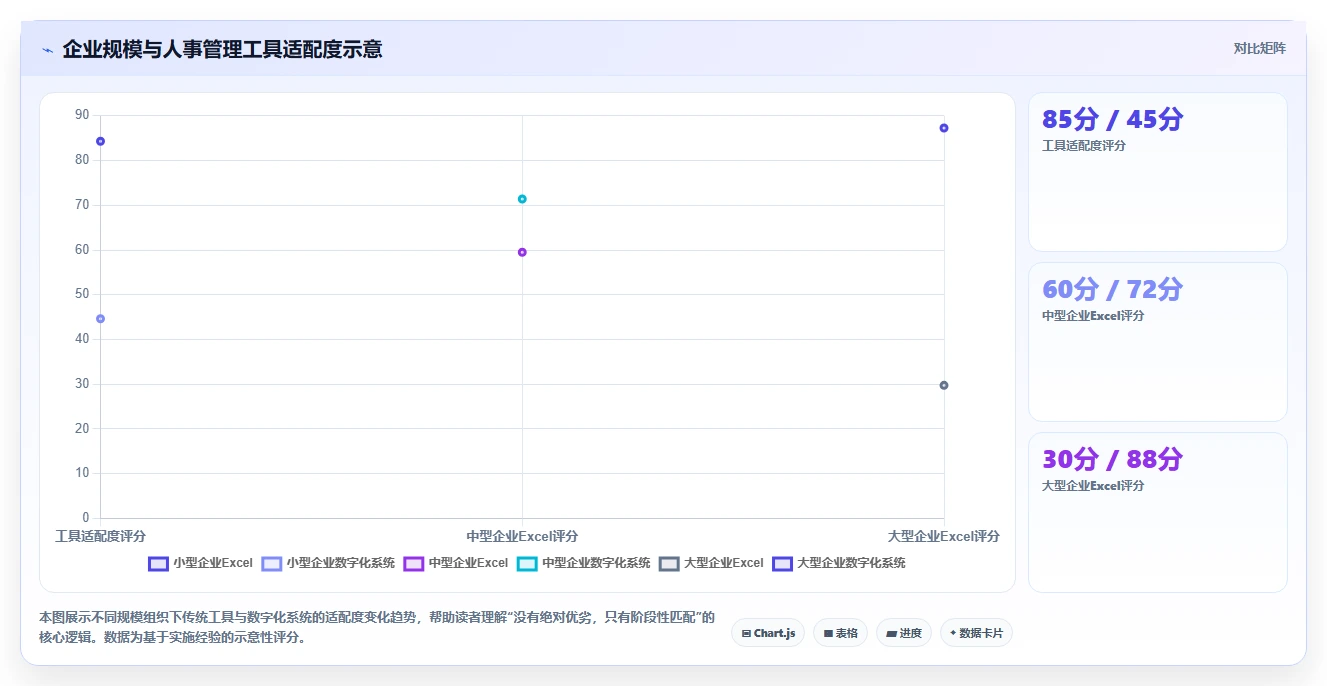The width and height of the screenshot is (1327, 686).
Task: Click the small-enterprise digital point near 45
Action: pyautogui.click(x=100, y=319)
